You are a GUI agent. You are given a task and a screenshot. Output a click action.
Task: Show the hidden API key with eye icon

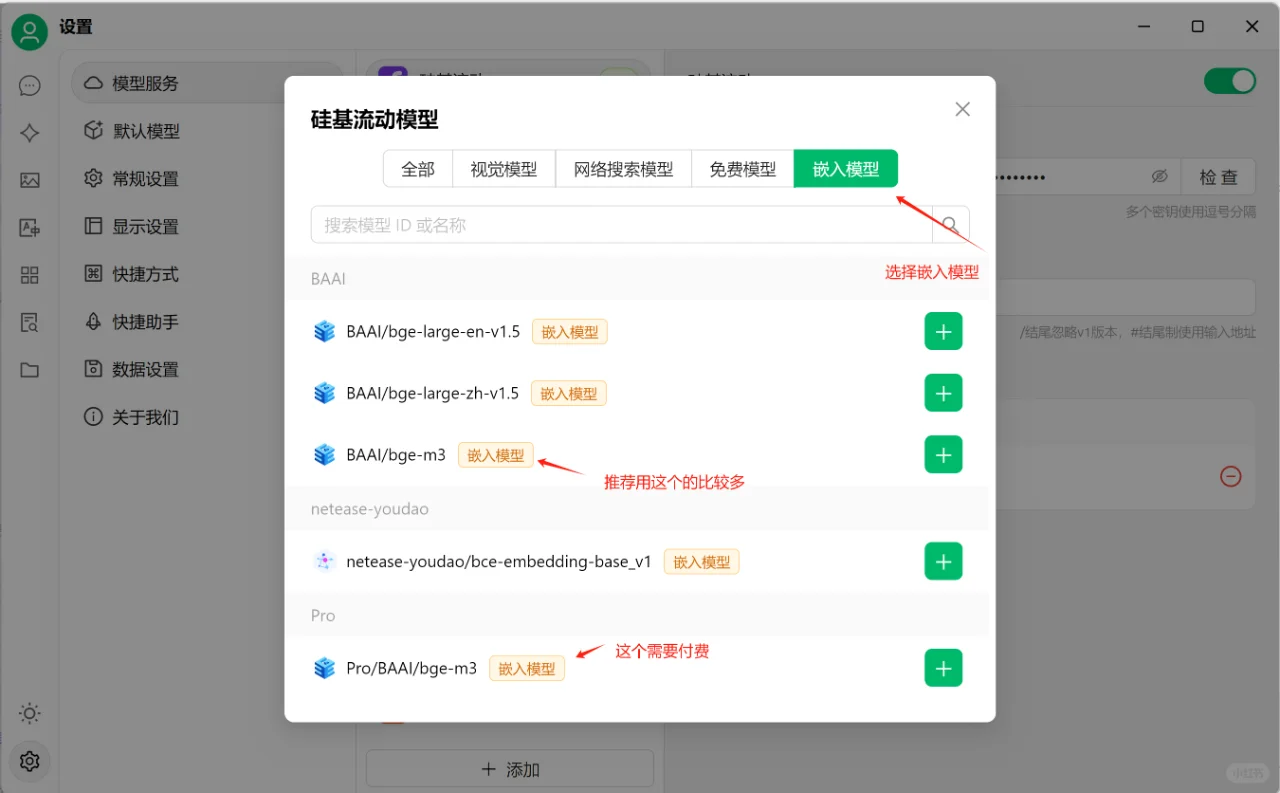tap(1159, 176)
